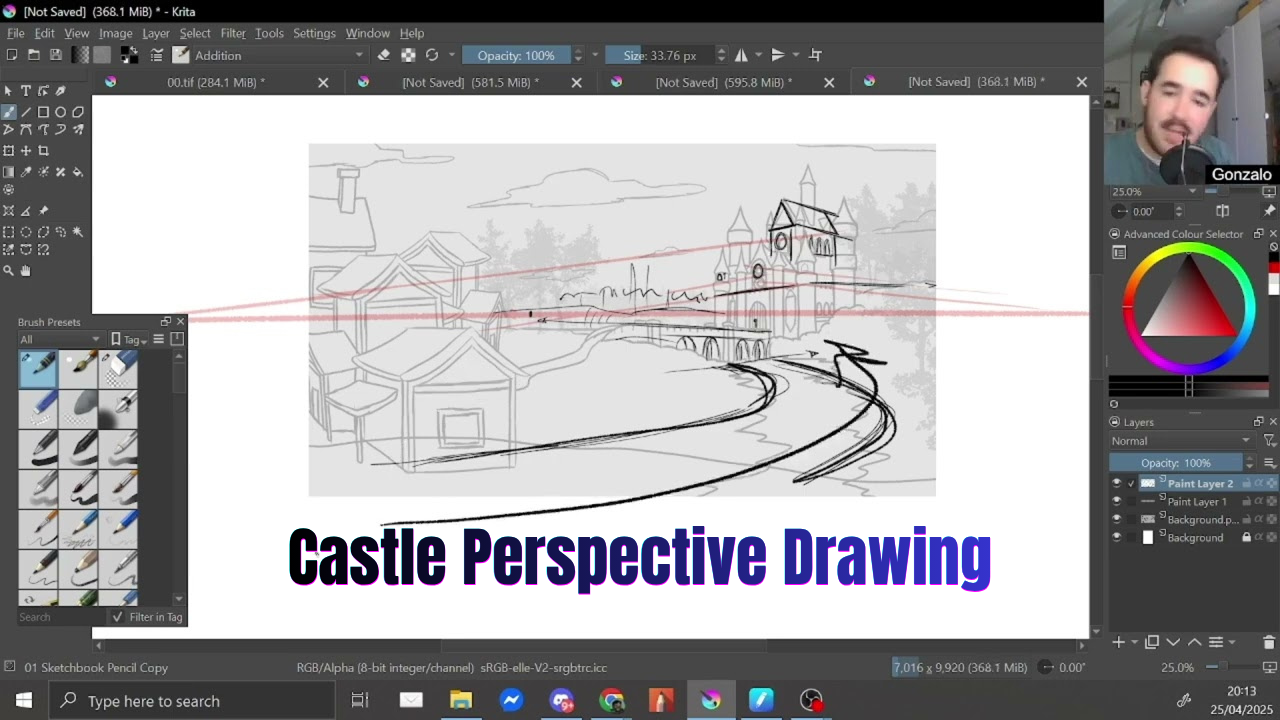Select the Zoom magnifier tool
Image resolution: width=1280 pixels, height=720 pixels.
pos(9,270)
